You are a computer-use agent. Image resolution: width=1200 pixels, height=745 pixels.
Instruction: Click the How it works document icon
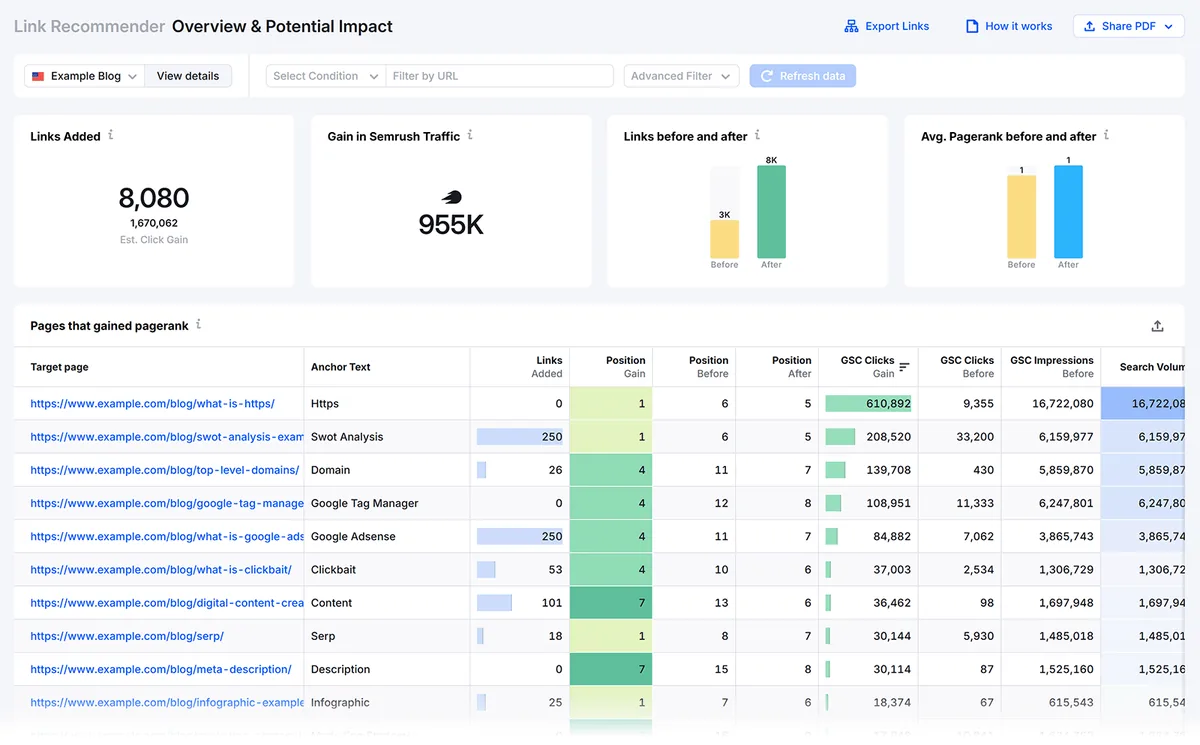pos(971,26)
